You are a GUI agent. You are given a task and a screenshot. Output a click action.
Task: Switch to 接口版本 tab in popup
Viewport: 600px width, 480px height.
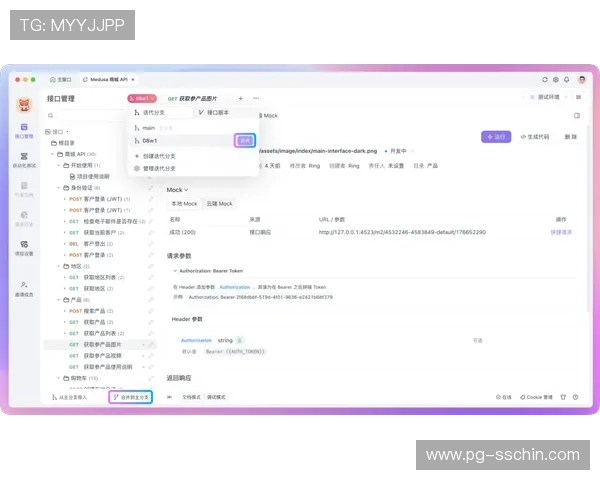pyautogui.click(x=211, y=112)
